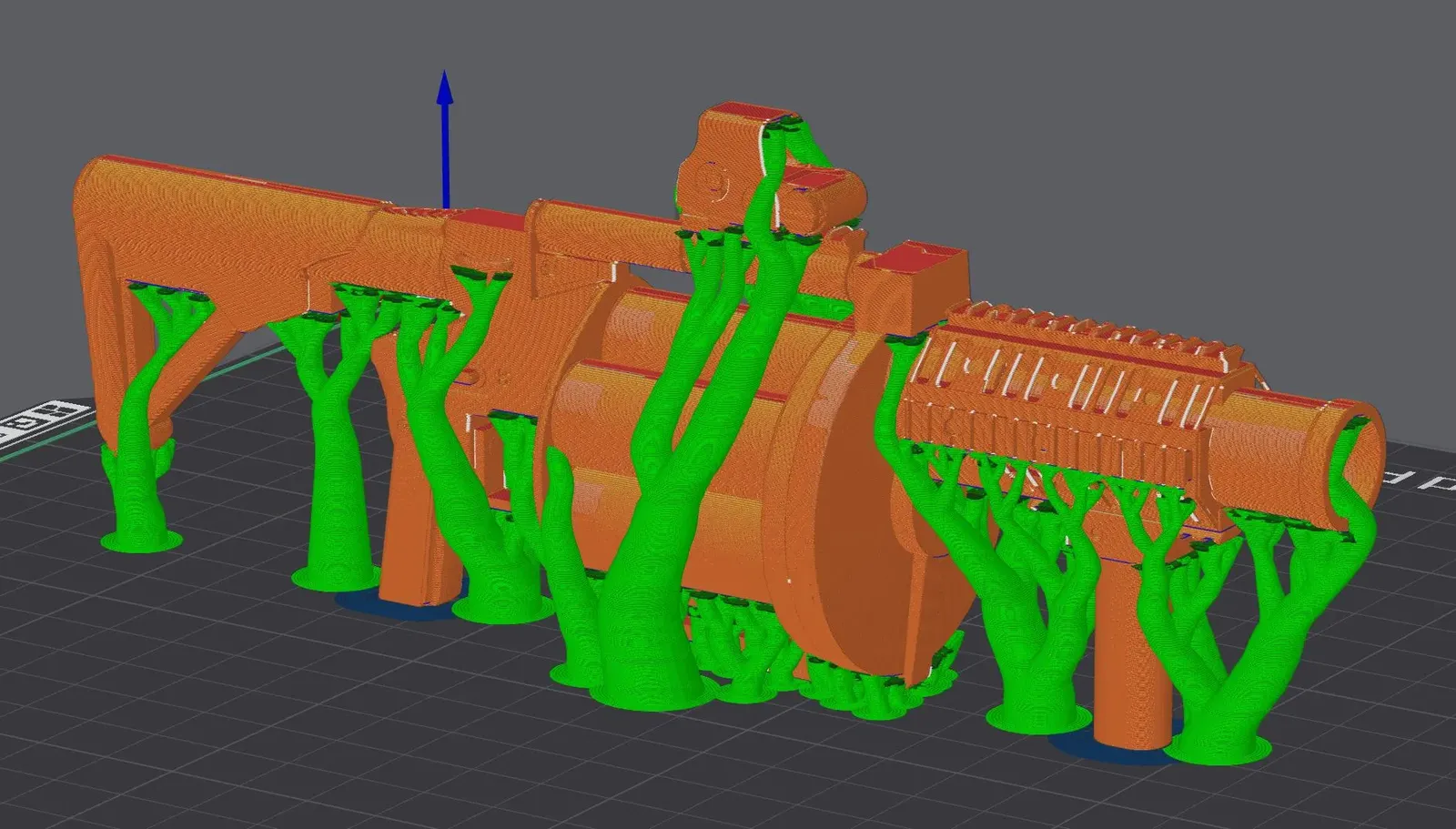Click the build plate label at left edge
This screenshot has height=829, width=1456.
pos(39,419)
